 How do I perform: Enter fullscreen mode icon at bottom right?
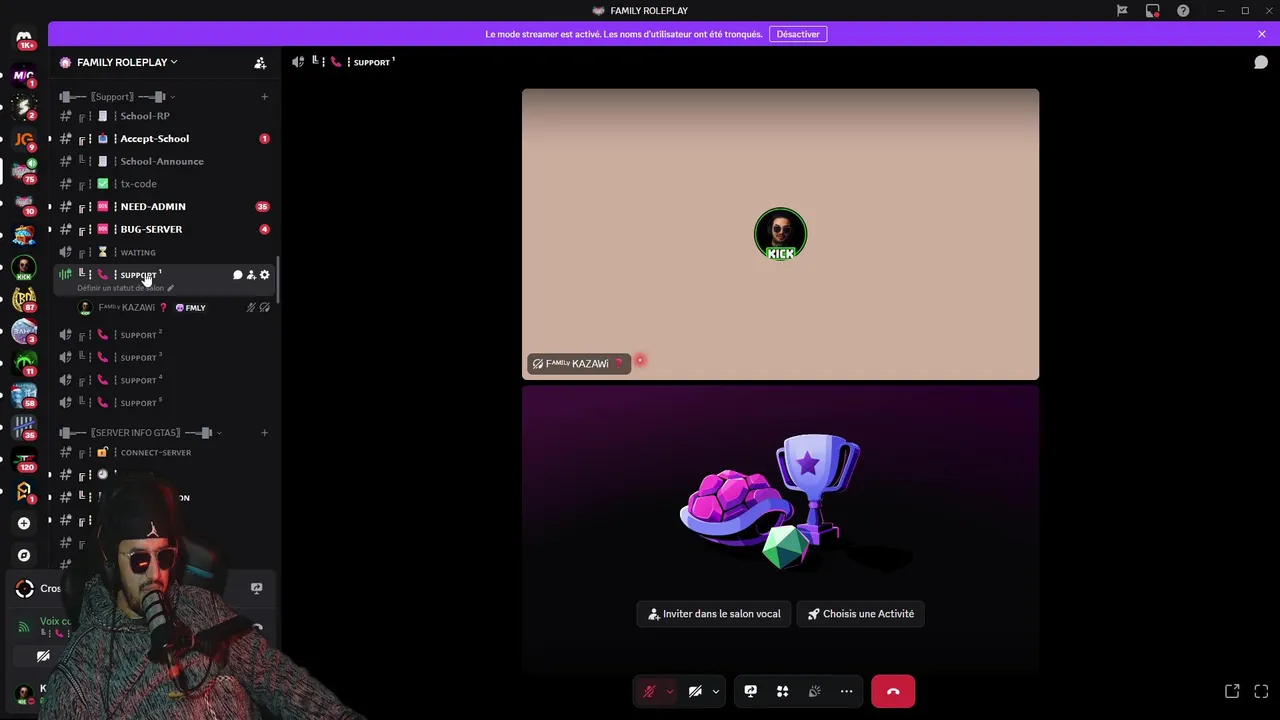pos(1261,691)
